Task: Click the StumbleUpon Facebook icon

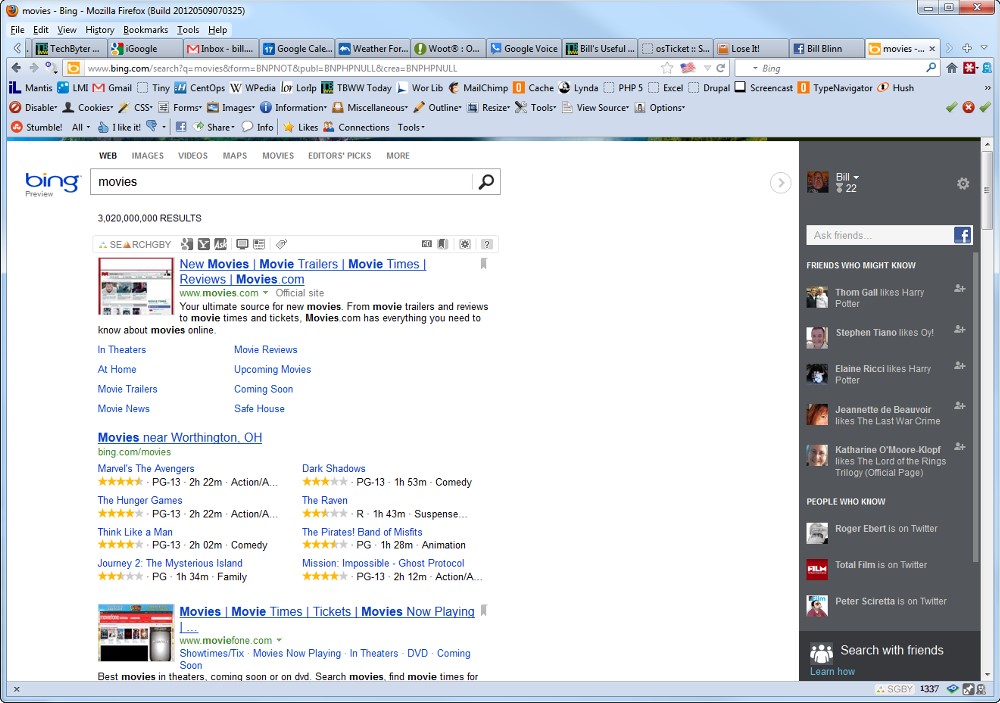Action: click(181, 127)
